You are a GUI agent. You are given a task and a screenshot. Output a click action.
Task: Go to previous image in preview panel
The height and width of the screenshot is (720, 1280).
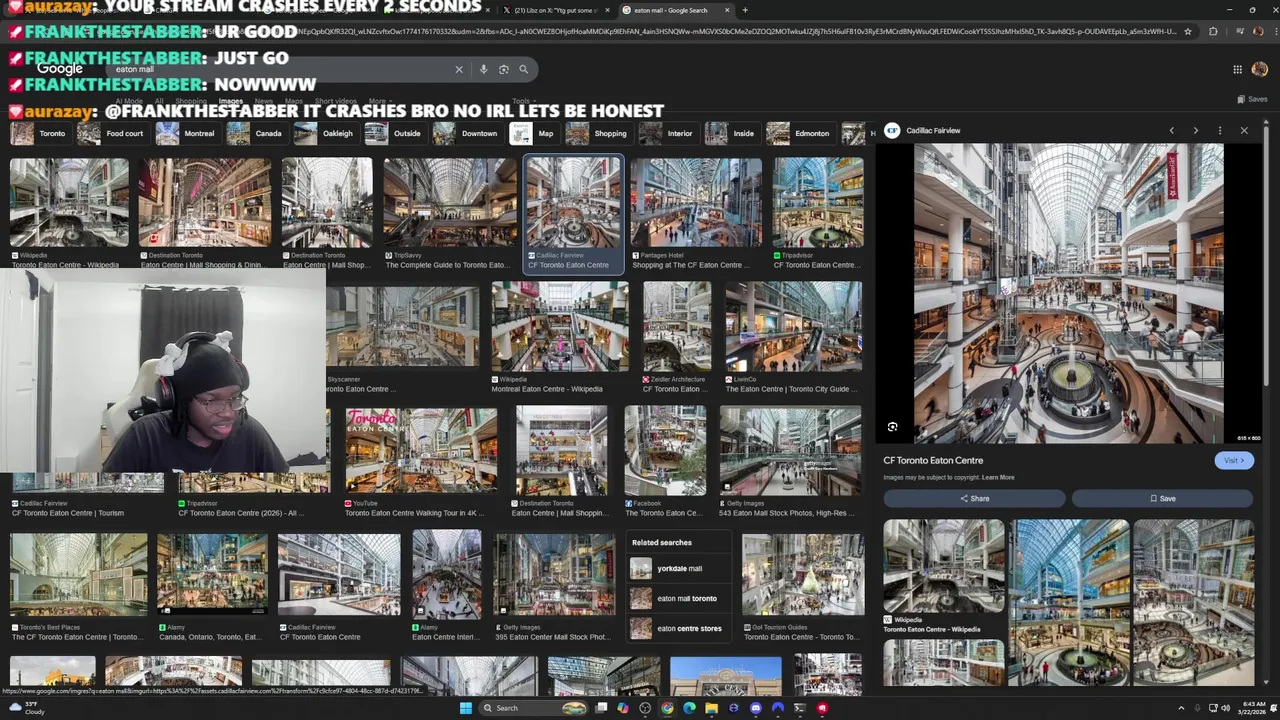pyautogui.click(x=1172, y=130)
